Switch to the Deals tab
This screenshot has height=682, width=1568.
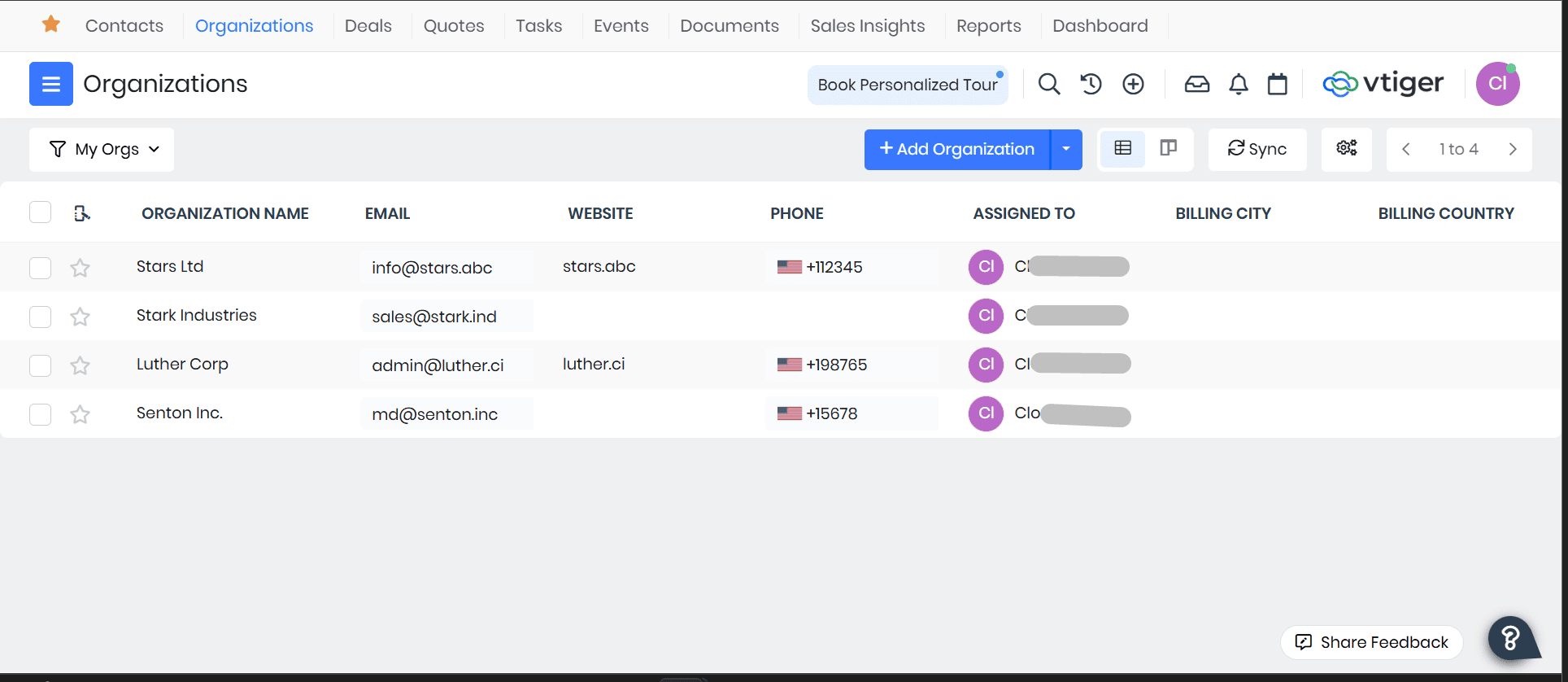368,26
